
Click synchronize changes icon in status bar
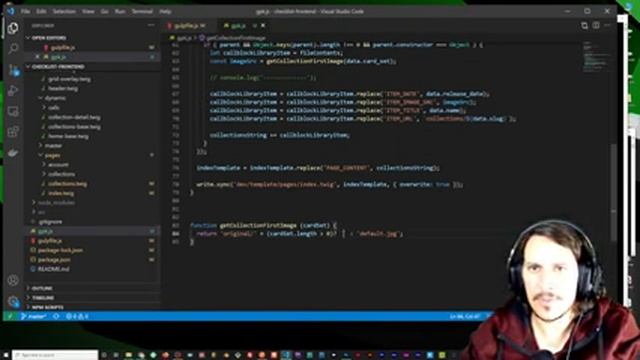56,316
